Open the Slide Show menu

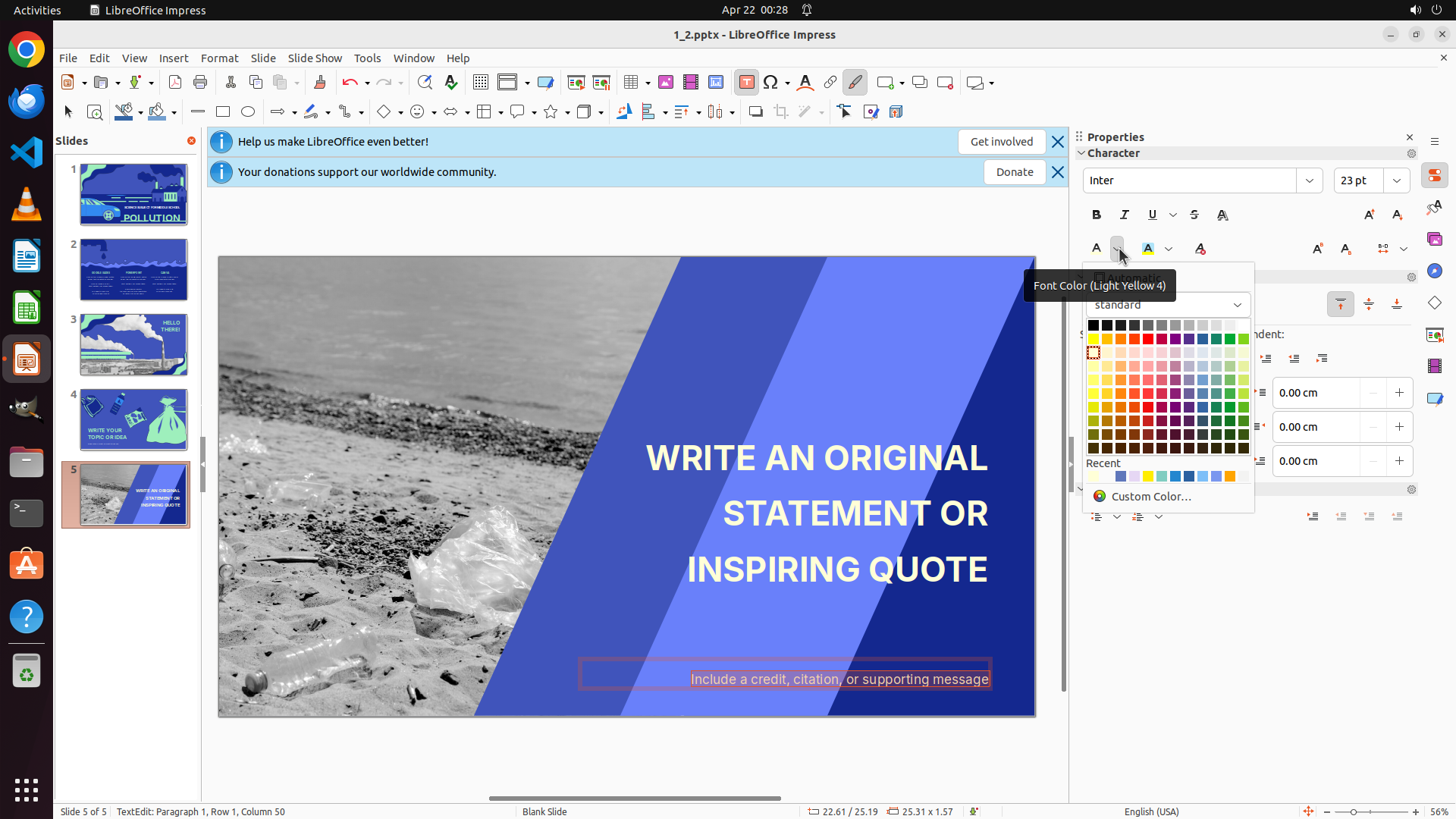tap(315, 58)
